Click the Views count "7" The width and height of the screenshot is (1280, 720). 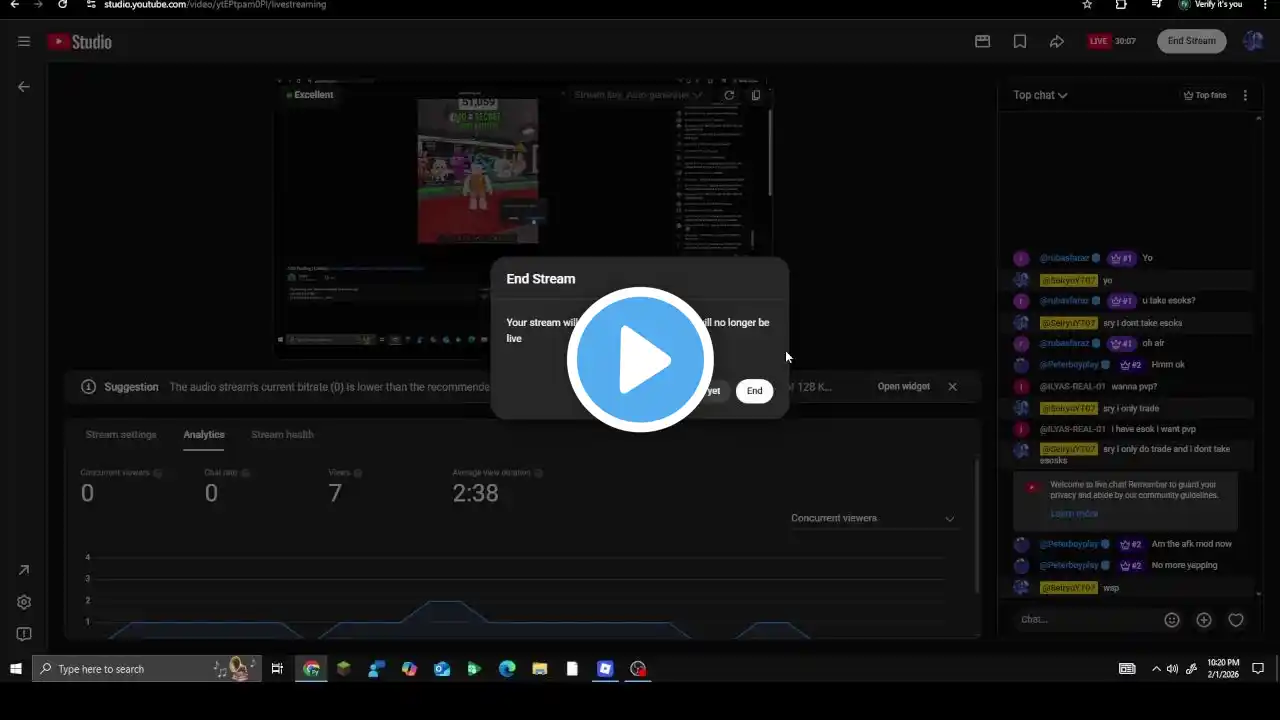335,493
